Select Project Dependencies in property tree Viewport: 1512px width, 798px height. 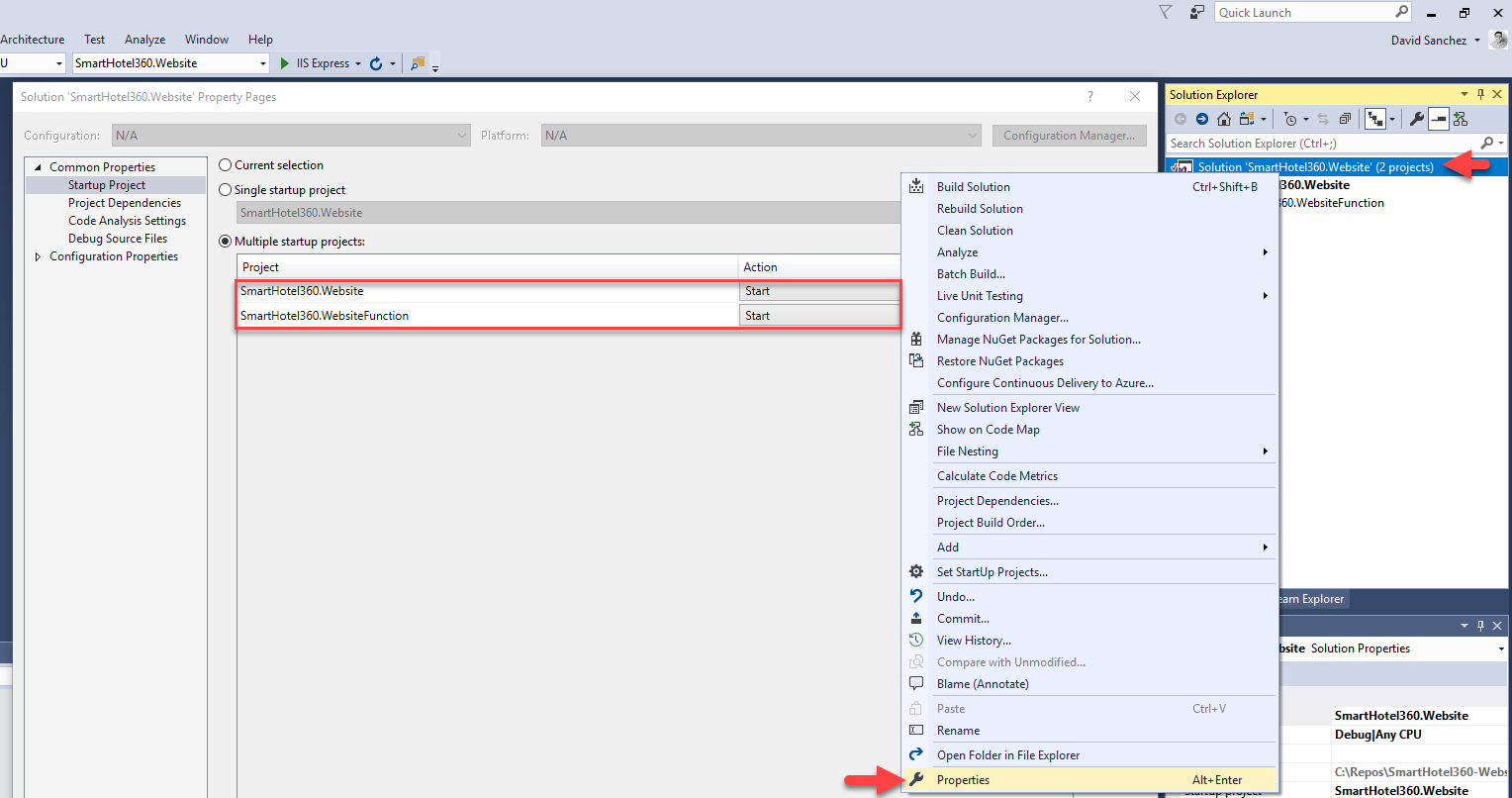point(125,203)
